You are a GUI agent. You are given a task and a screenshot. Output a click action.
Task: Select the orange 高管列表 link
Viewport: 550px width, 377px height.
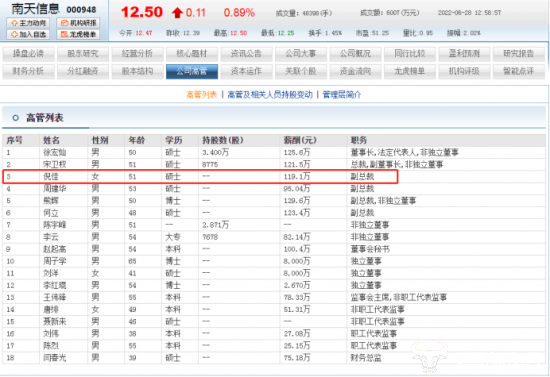(202, 95)
